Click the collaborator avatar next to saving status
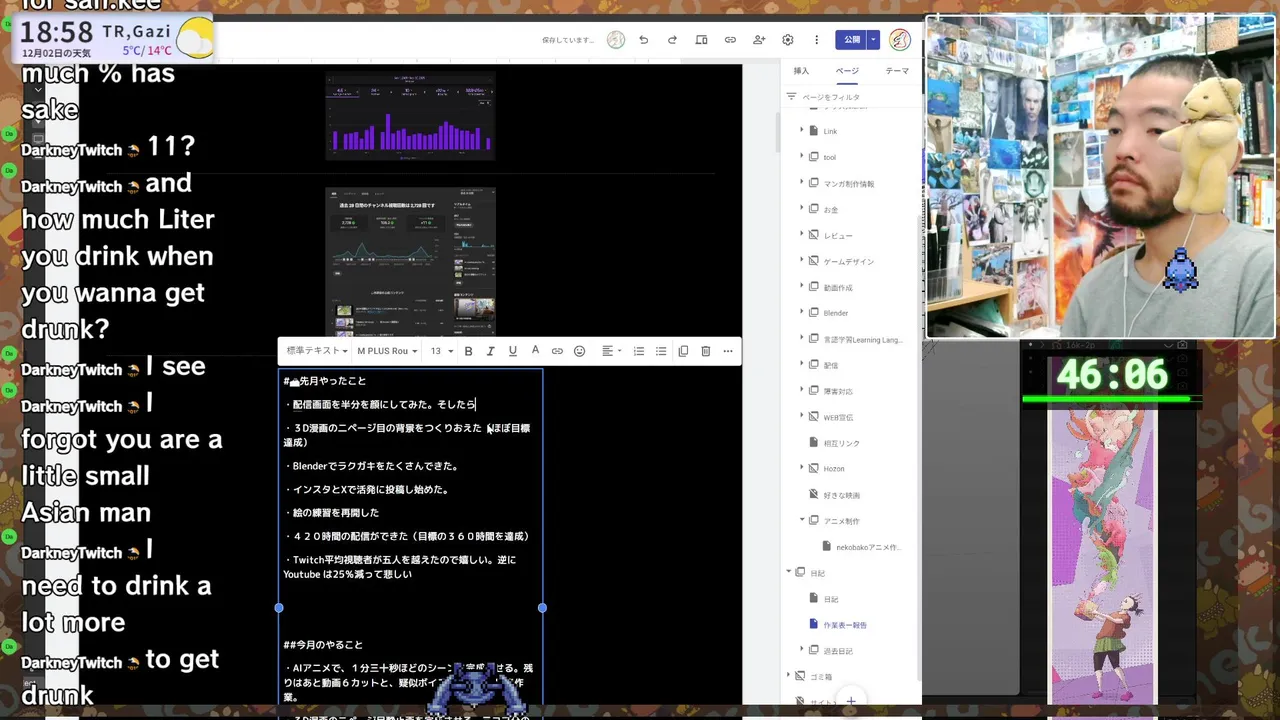 [616, 40]
